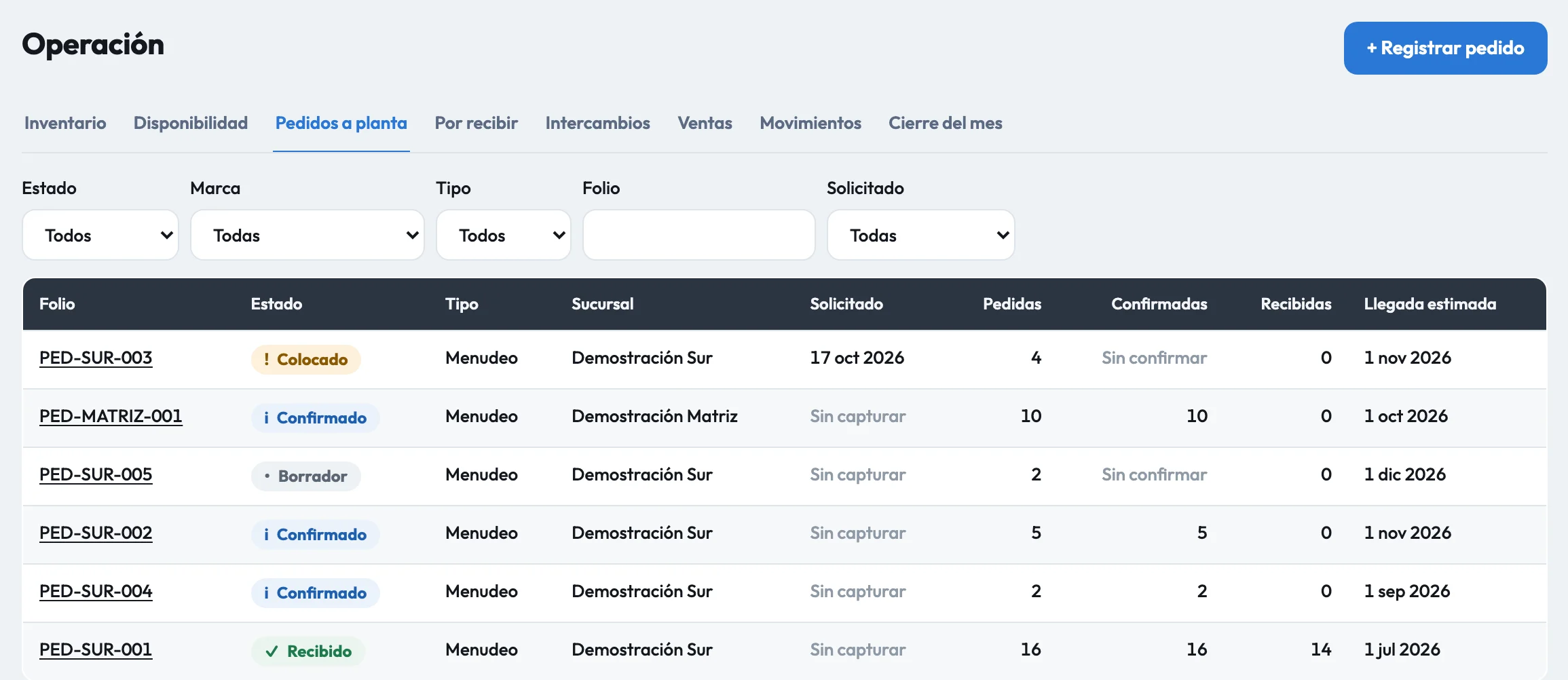Open order link PED-SUR-004

pyautogui.click(x=96, y=591)
